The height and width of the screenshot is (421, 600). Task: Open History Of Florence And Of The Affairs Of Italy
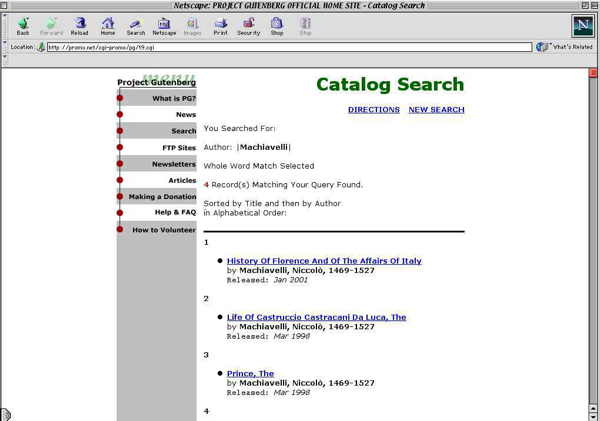324,261
